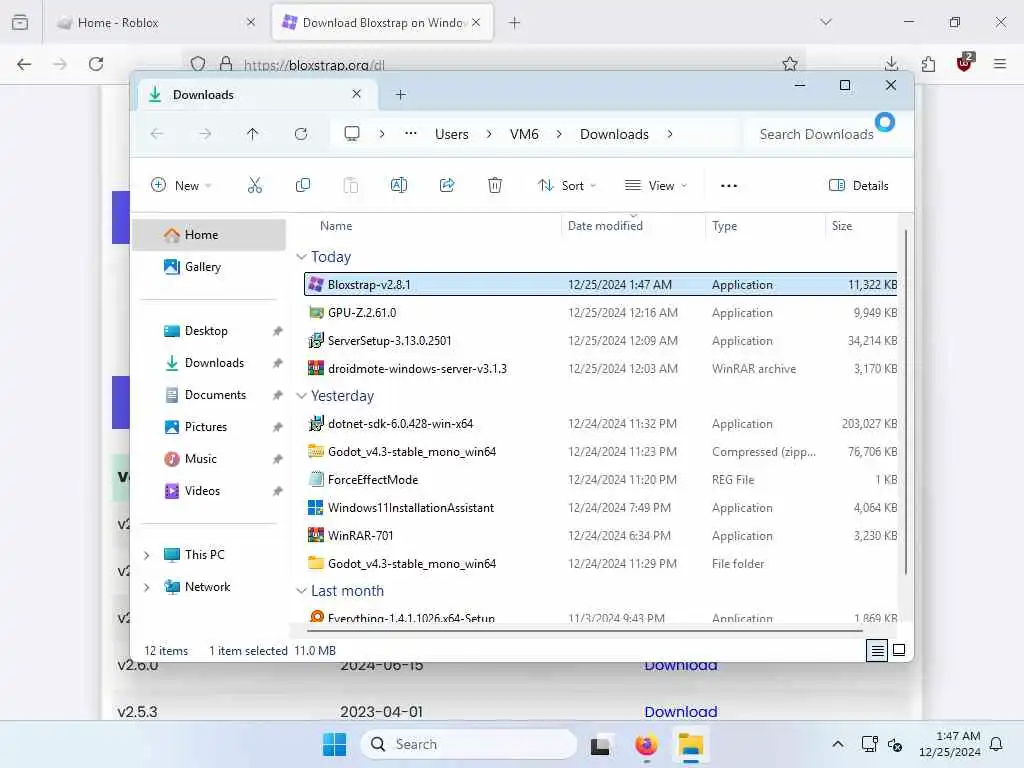The width and height of the screenshot is (1024, 768).
Task: Click the Paste clipboard icon
Action: pyautogui.click(x=351, y=185)
